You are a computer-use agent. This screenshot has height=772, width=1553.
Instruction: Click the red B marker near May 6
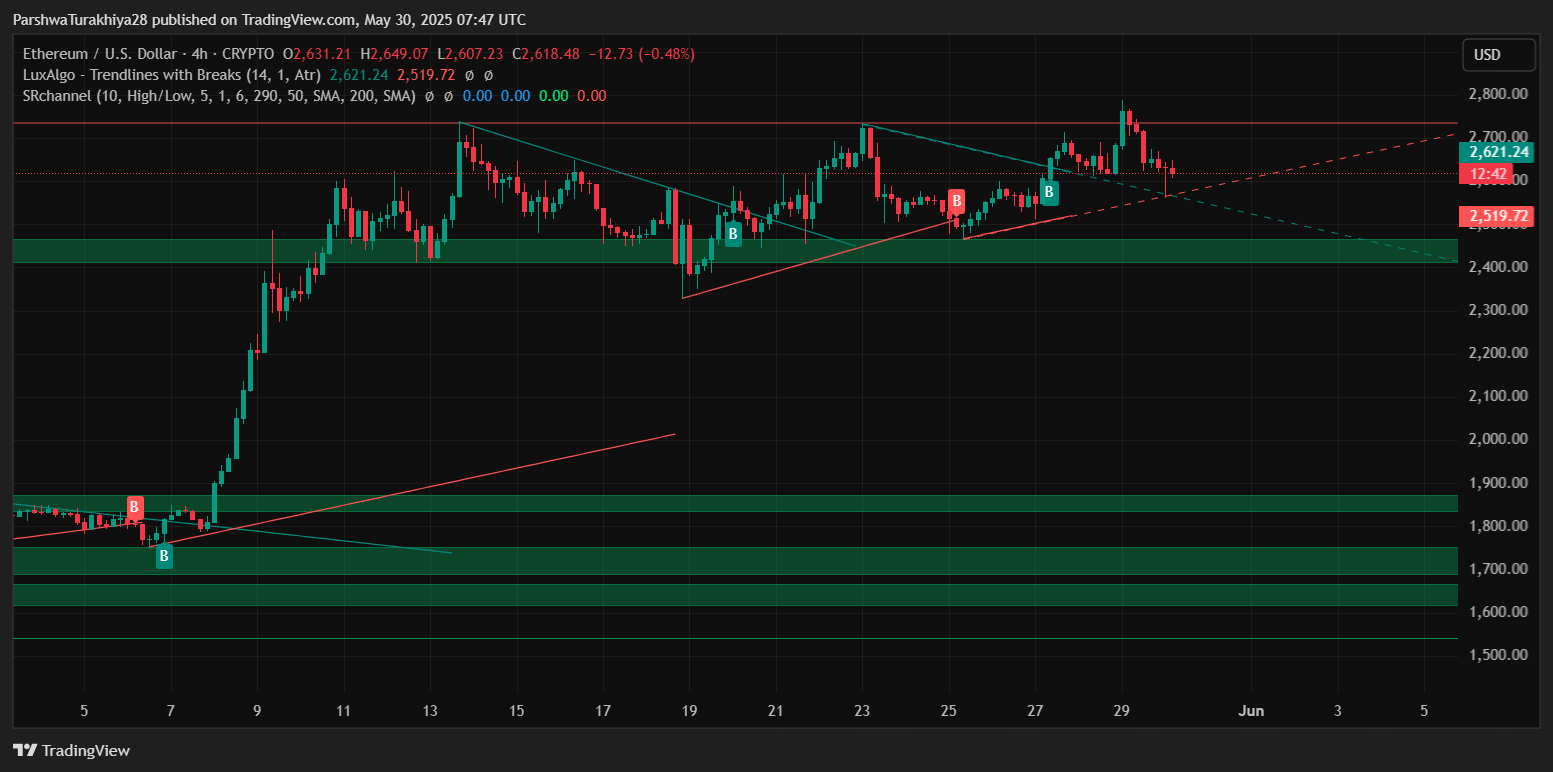tap(134, 507)
